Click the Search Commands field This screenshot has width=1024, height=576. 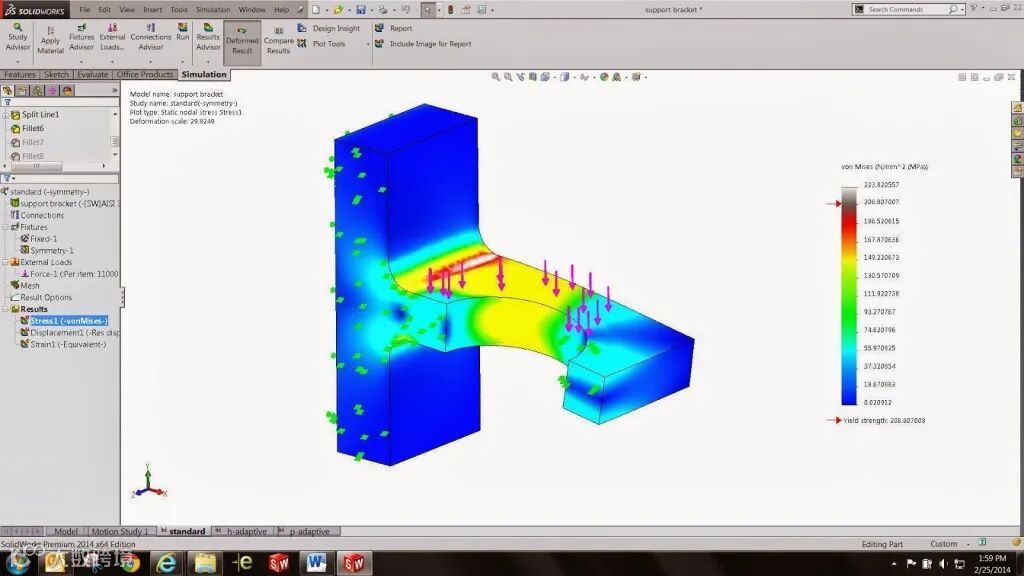908,9
